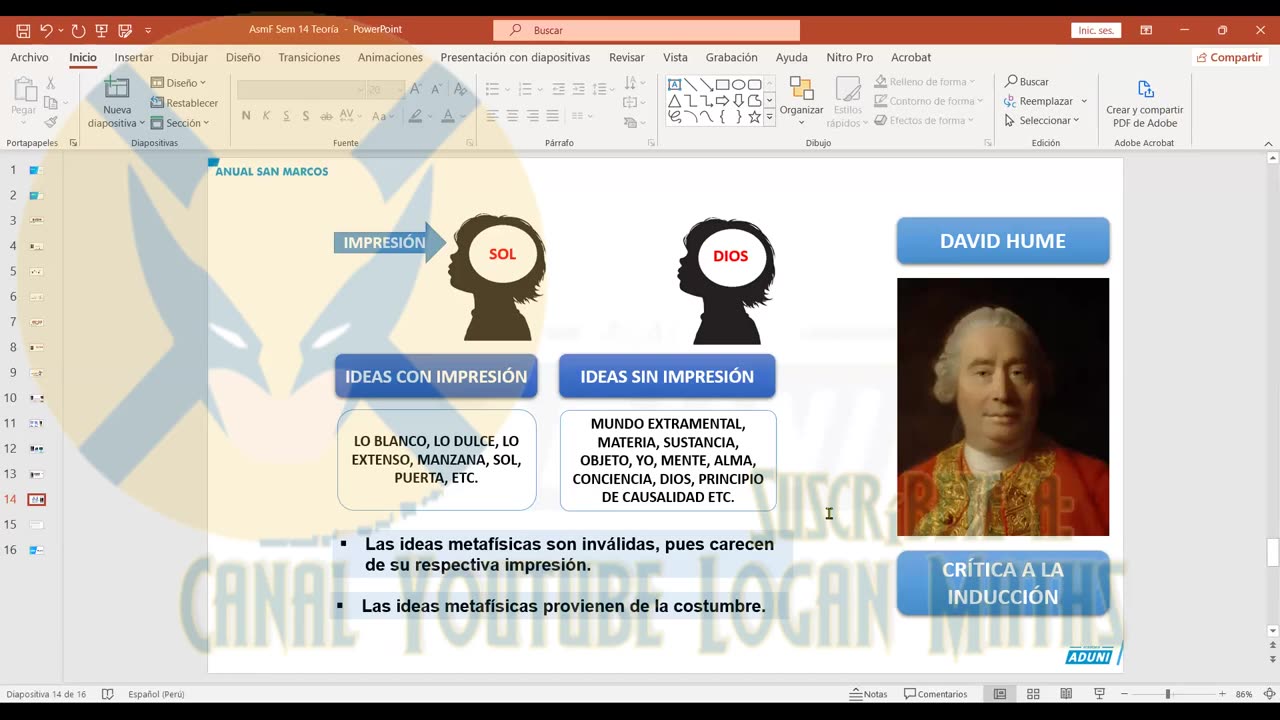The height and width of the screenshot is (720, 1280).
Task: Insert text box from shapes gallery
Action: tap(674, 85)
